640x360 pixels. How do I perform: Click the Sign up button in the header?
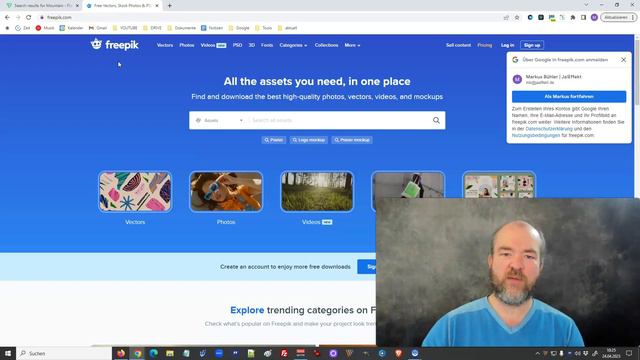pos(532,45)
